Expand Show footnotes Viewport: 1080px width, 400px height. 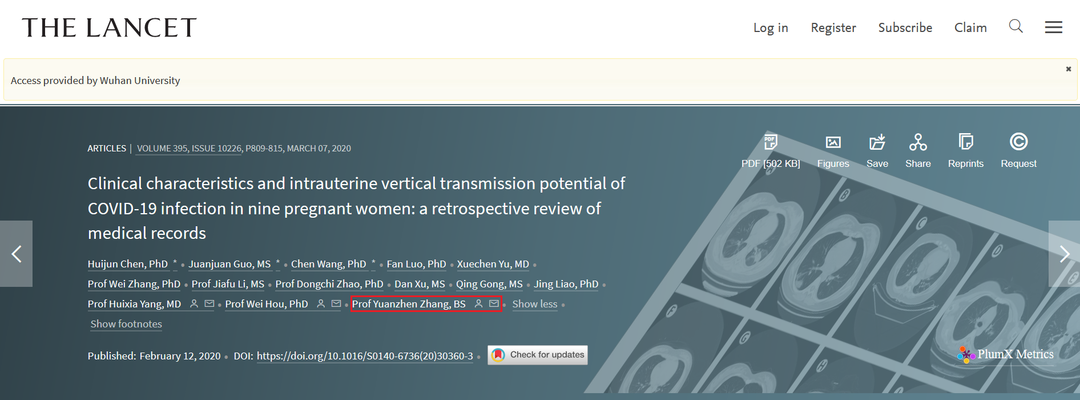coord(126,324)
